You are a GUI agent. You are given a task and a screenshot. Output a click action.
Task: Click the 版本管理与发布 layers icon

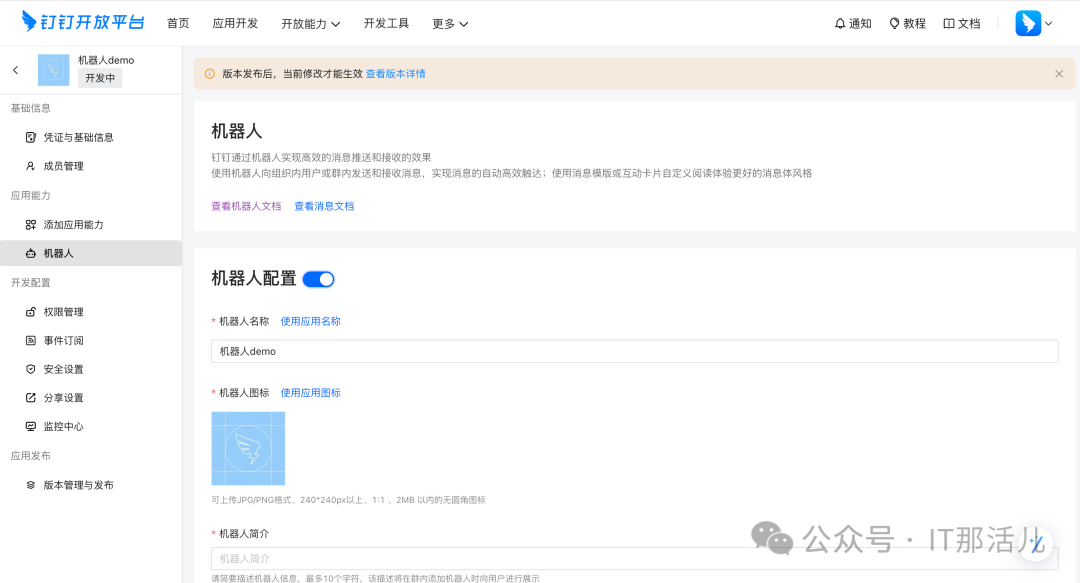30,485
